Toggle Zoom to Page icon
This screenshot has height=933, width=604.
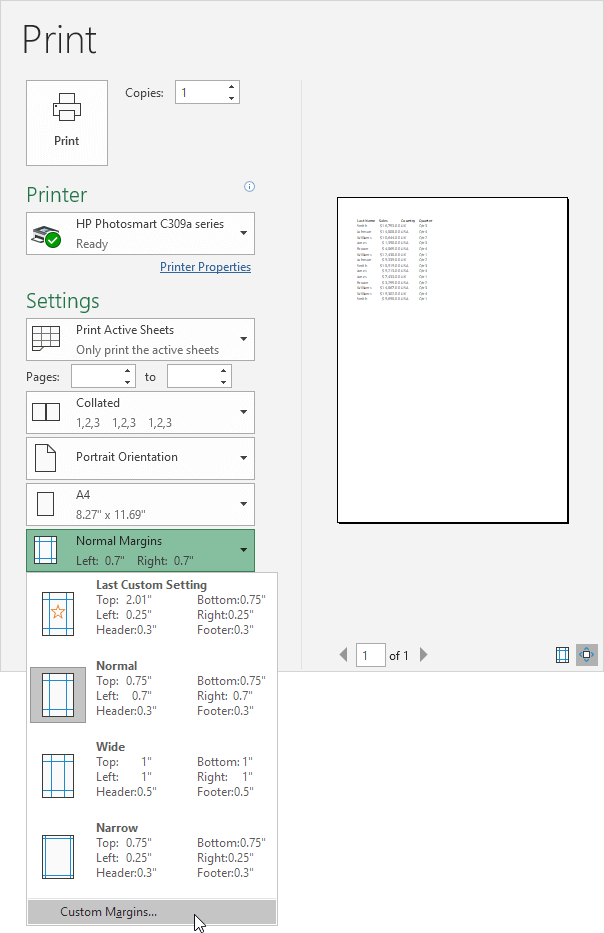587,655
